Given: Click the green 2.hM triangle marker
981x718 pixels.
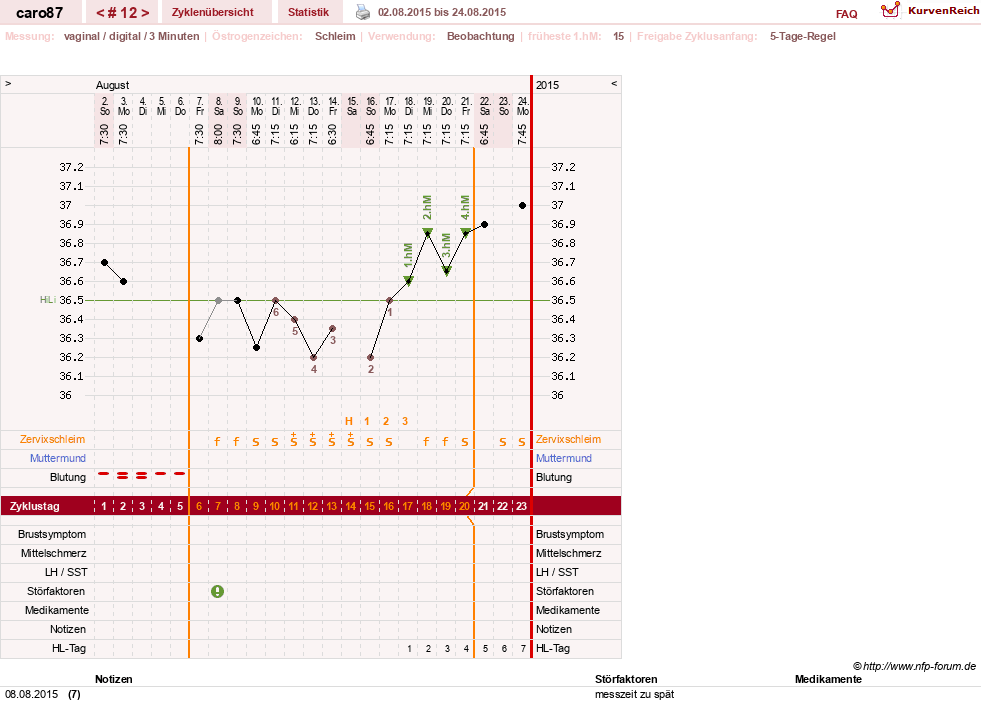Looking at the screenshot, I should tap(428, 232).
